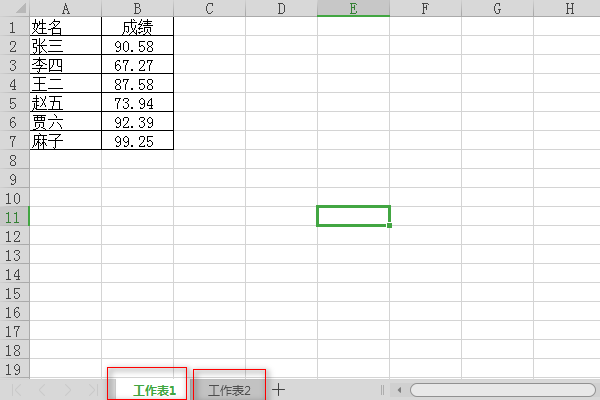Click the cell containing 贾六
The width and height of the screenshot is (600, 400).
point(65,121)
